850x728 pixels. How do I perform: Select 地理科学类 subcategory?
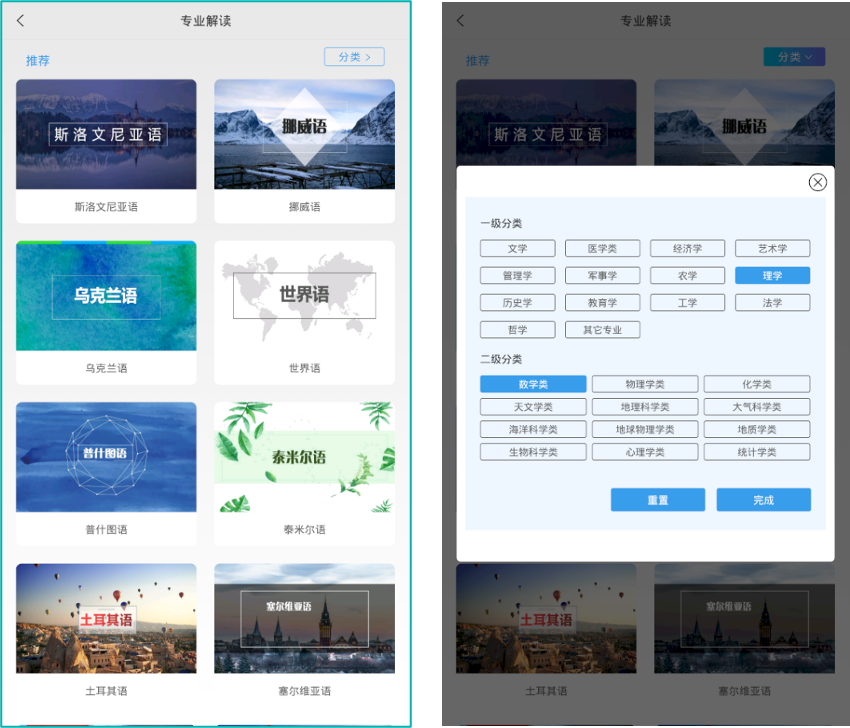point(645,407)
